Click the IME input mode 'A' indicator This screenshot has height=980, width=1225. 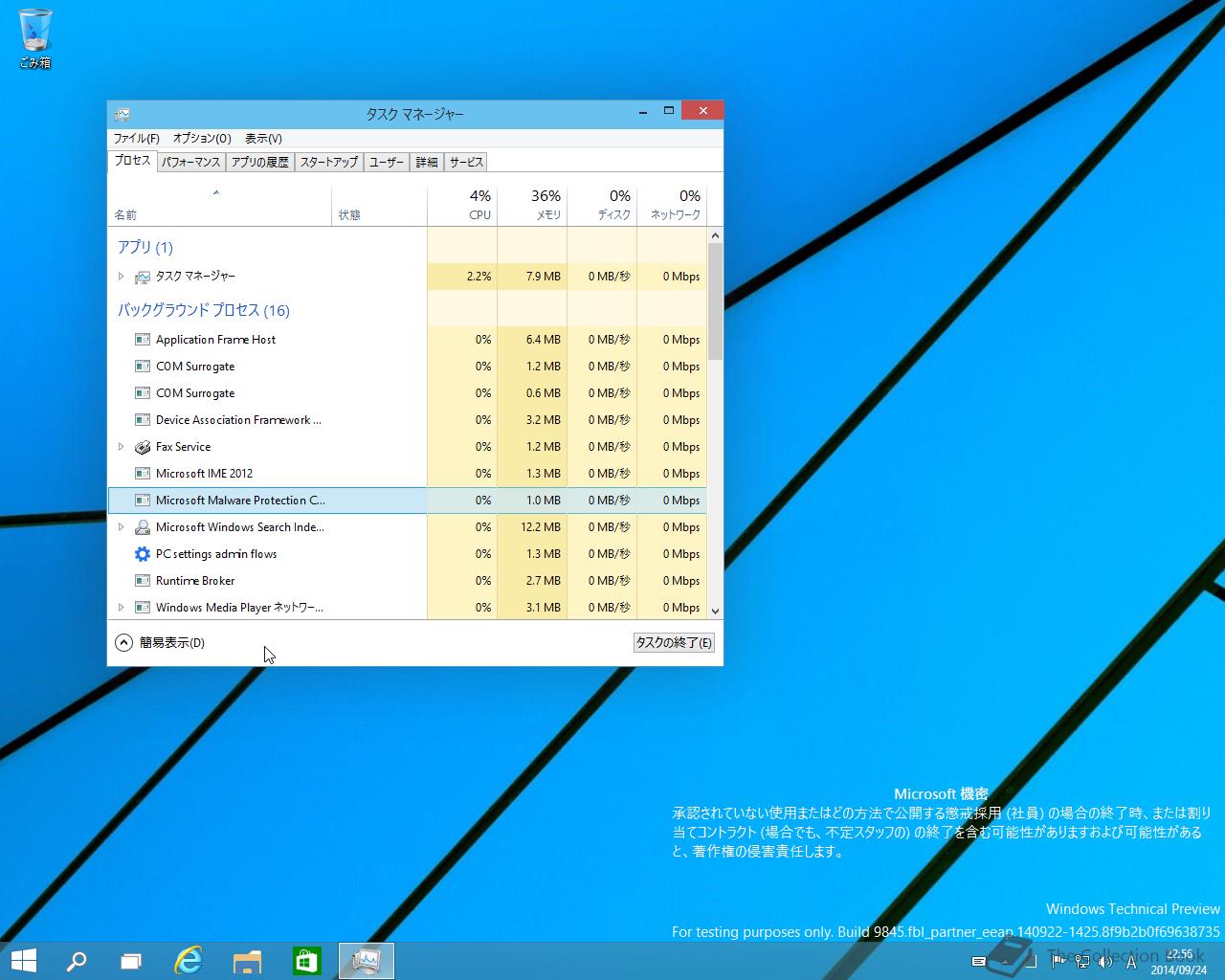[1131, 961]
